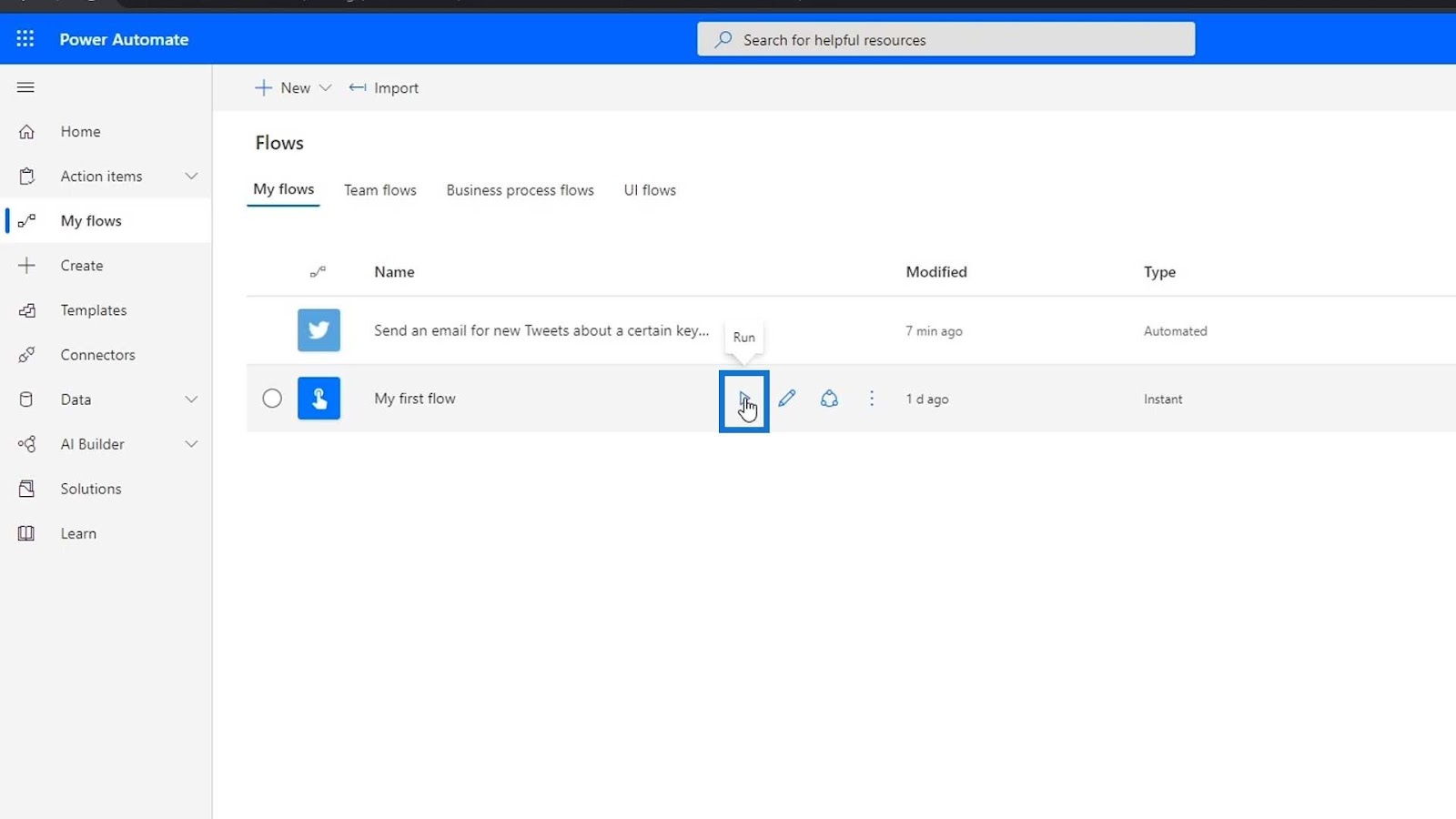The image size is (1456, 819).
Task: Sort by the Type column header
Action: (1159, 272)
